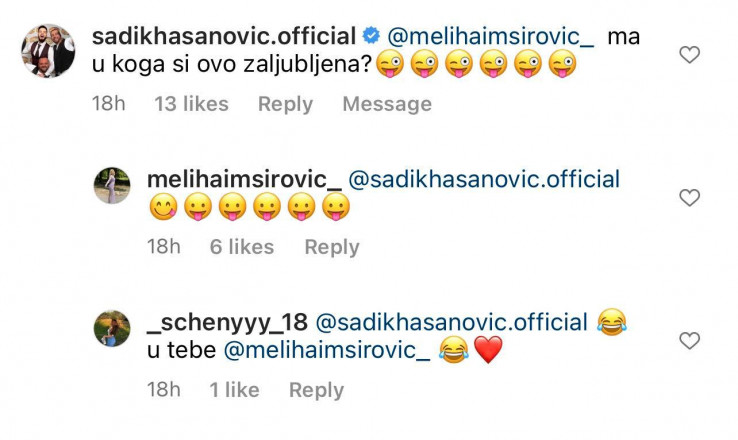This screenshot has height=440, width=738.
Task: Open the sadikhasanovic.official username in the first comment
Action: 223,37
